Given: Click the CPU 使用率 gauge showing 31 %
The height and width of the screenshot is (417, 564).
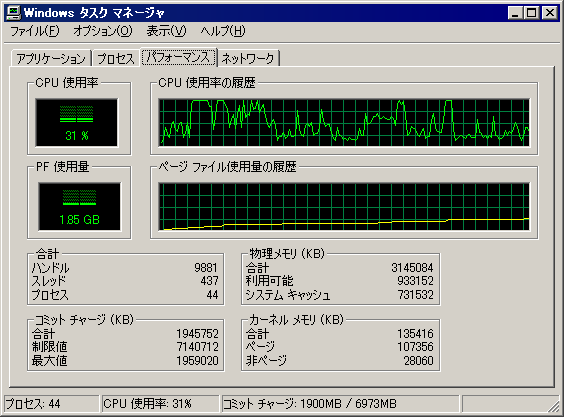Looking at the screenshot, I should click(77, 123).
